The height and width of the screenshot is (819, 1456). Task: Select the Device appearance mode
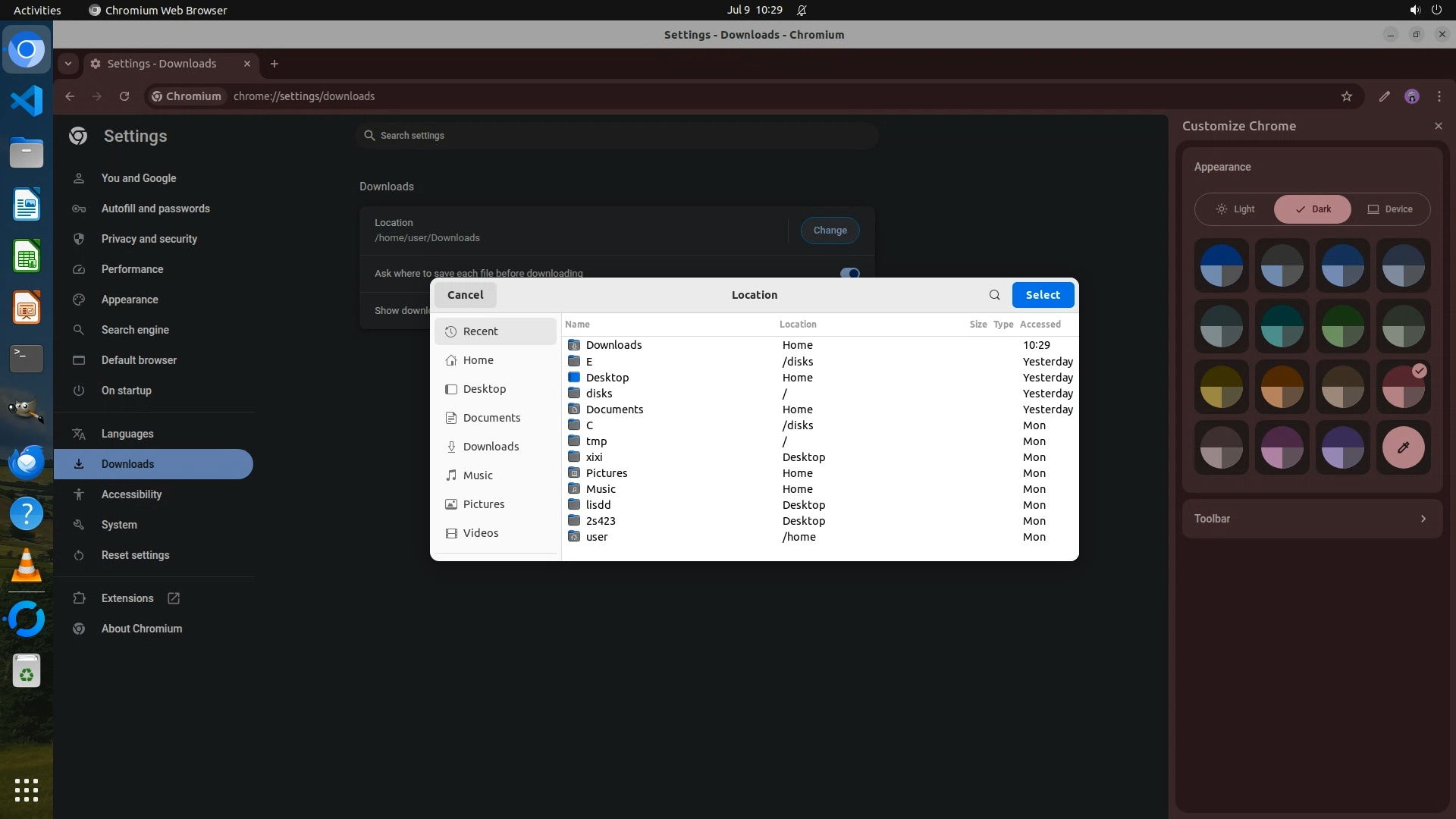(x=1389, y=209)
